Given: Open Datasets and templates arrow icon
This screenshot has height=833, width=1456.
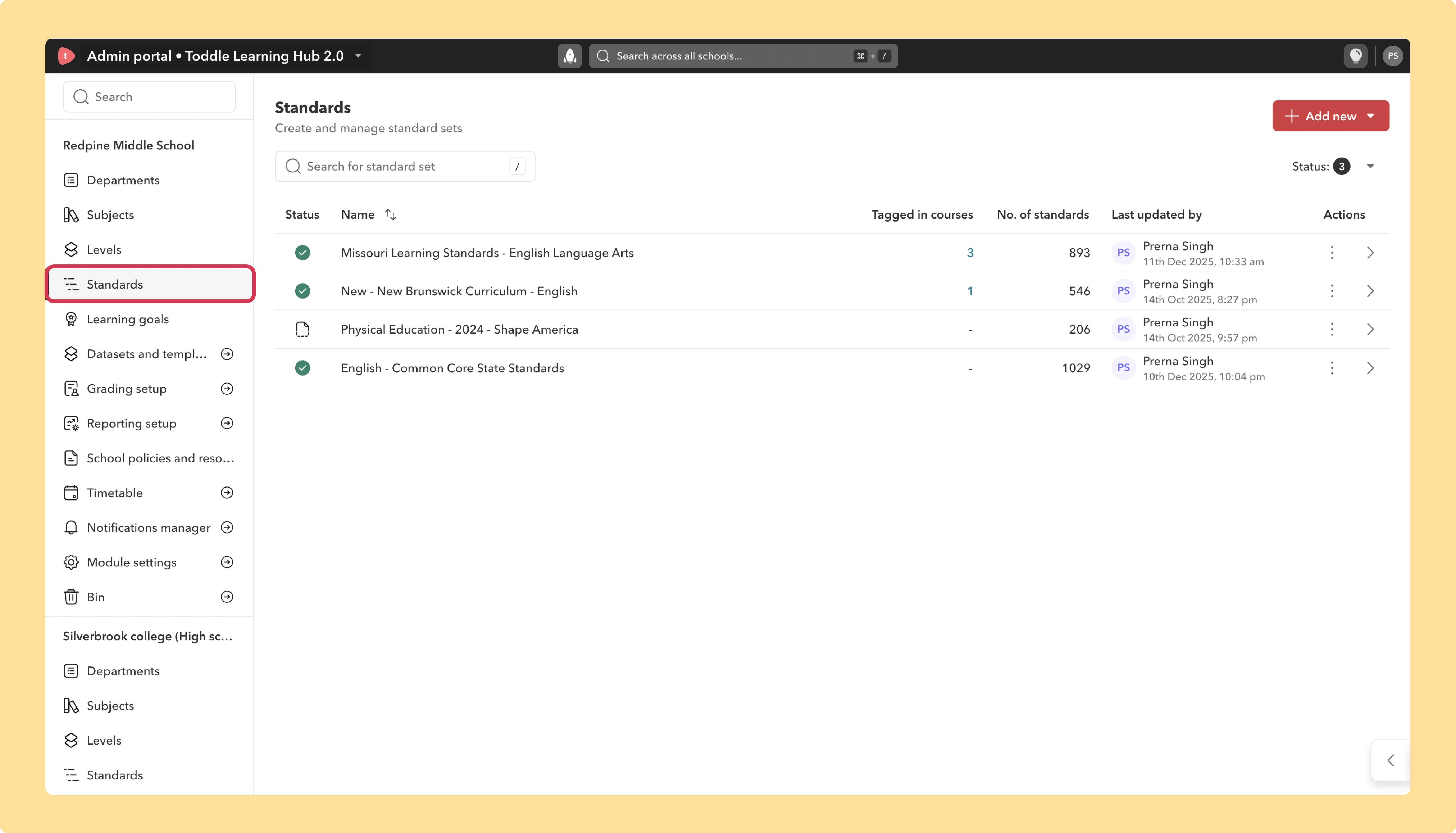Looking at the screenshot, I should [227, 354].
